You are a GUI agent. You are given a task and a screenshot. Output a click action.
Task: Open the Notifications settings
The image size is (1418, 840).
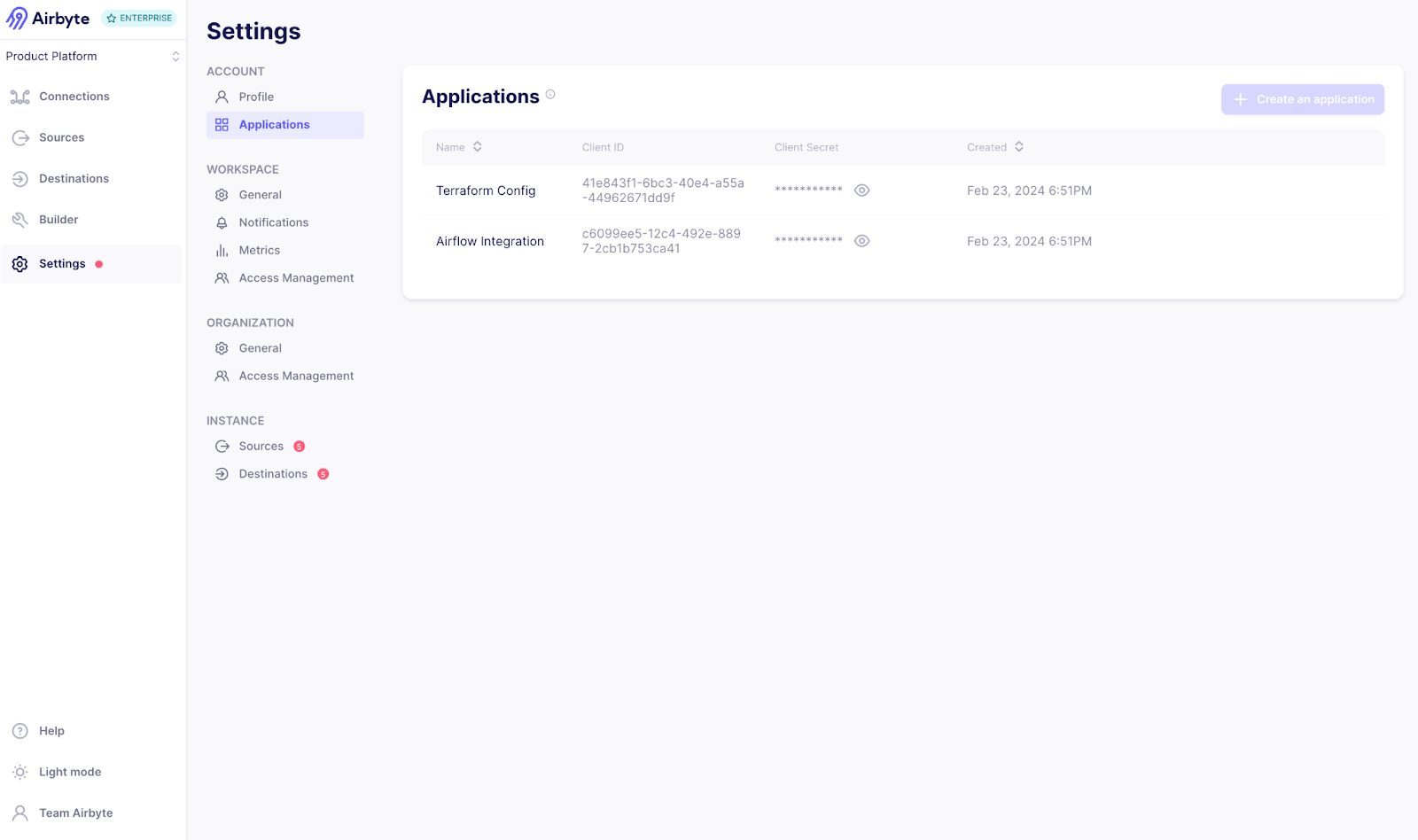click(x=273, y=222)
